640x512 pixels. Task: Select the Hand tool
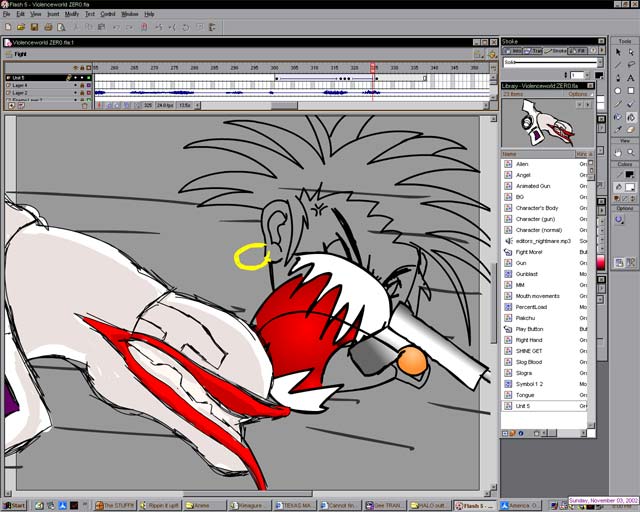click(x=618, y=152)
